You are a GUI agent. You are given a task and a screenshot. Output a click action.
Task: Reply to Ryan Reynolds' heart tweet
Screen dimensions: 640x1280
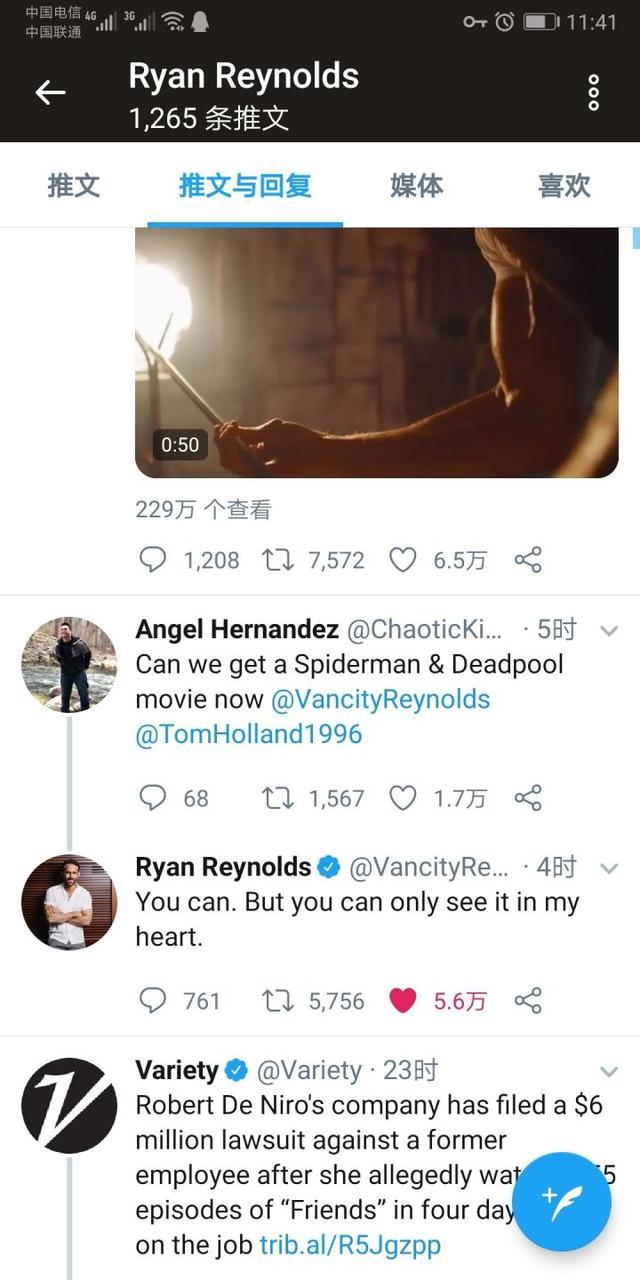click(152, 1000)
